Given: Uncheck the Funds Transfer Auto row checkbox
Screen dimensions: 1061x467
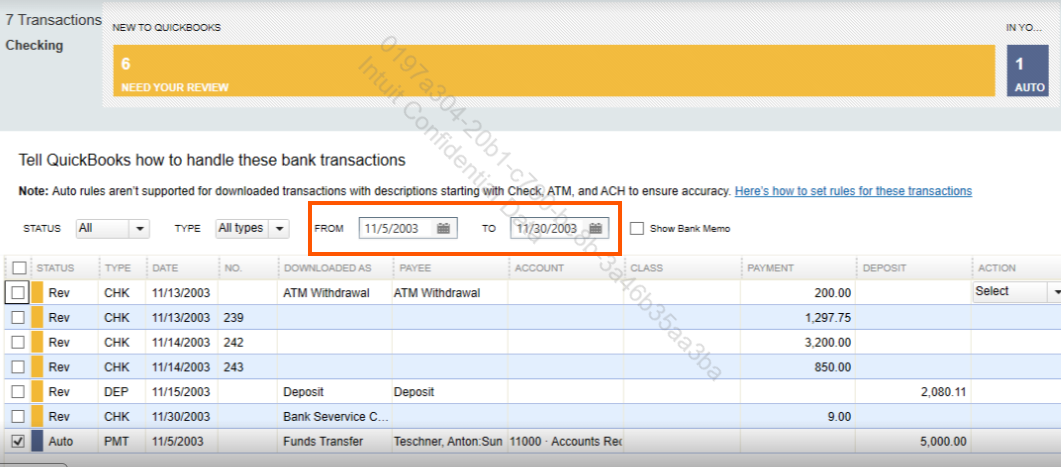Looking at the screenshot, I should click(x=18, y=441).
